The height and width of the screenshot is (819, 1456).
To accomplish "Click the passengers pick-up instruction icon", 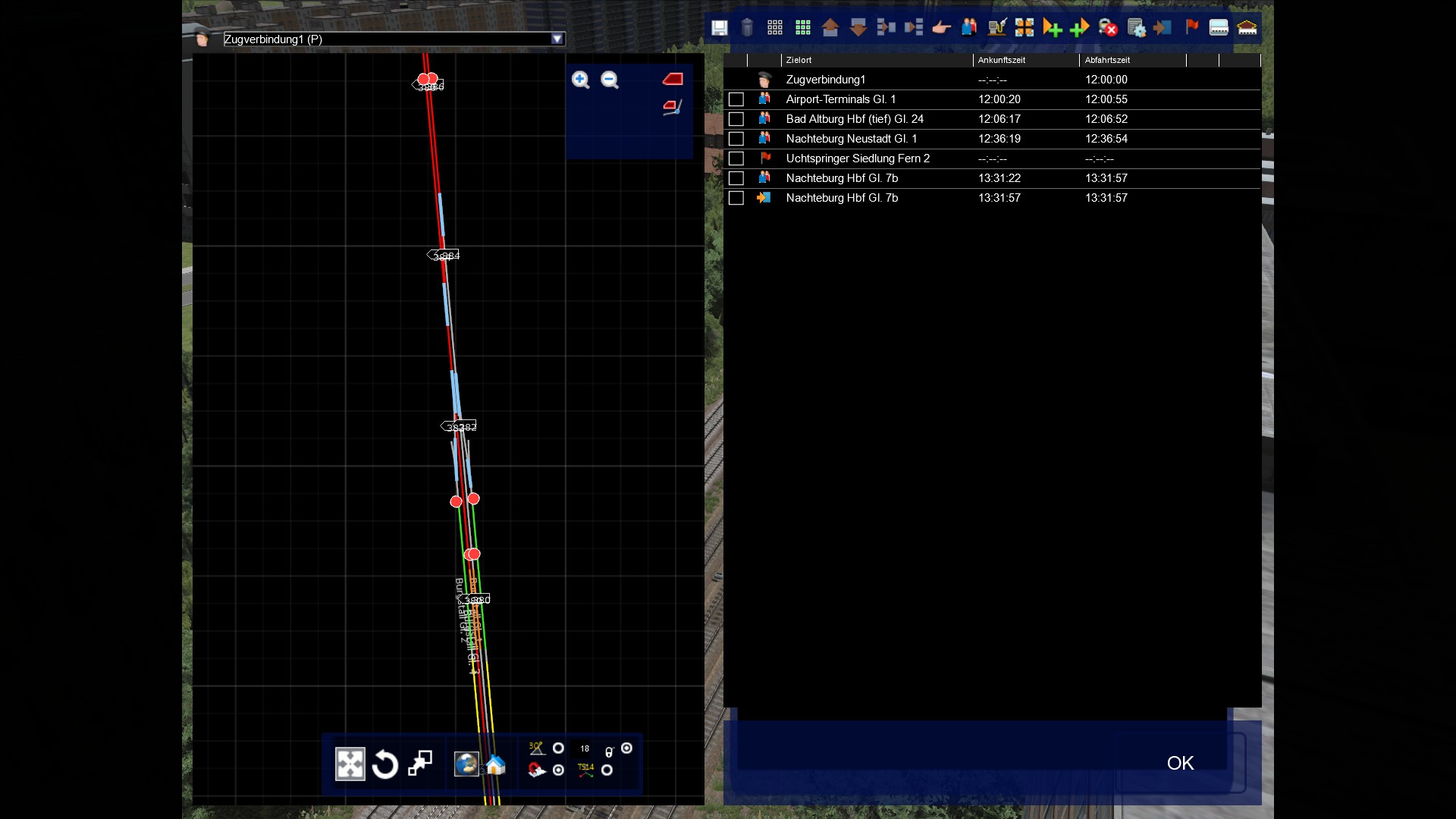I will pyautogui.click(x=969, y=28).
